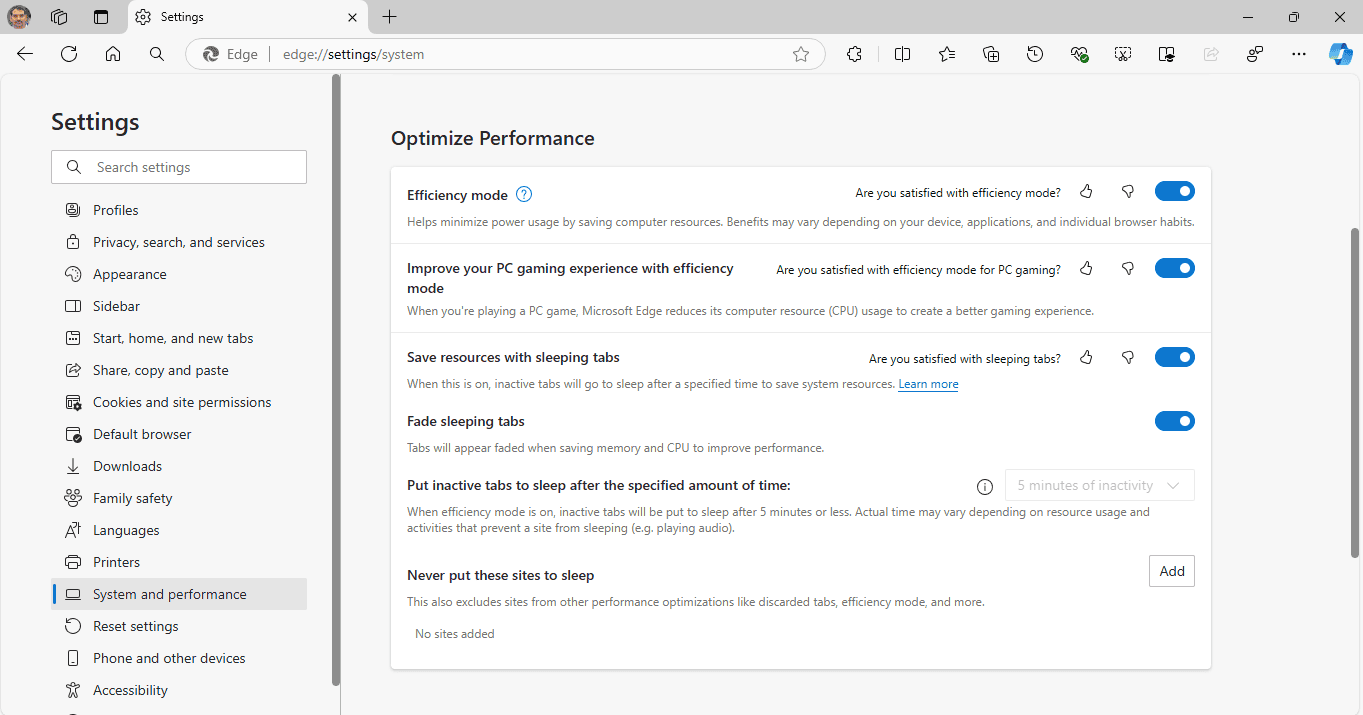Go back to previous page
The height and width of the screenshot is (715, 1363).
pyautogui.click(x=25, y=54)
